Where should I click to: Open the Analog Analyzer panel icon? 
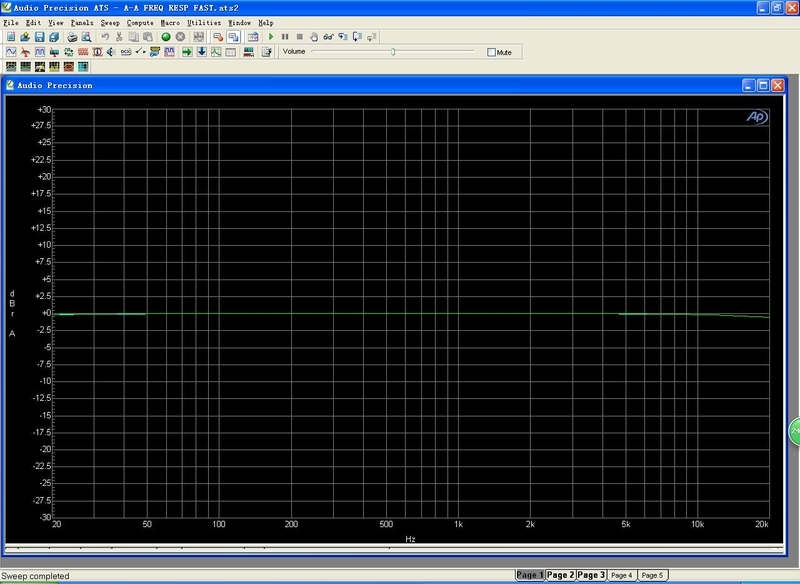pyautogui.click(x=25, y=52)
